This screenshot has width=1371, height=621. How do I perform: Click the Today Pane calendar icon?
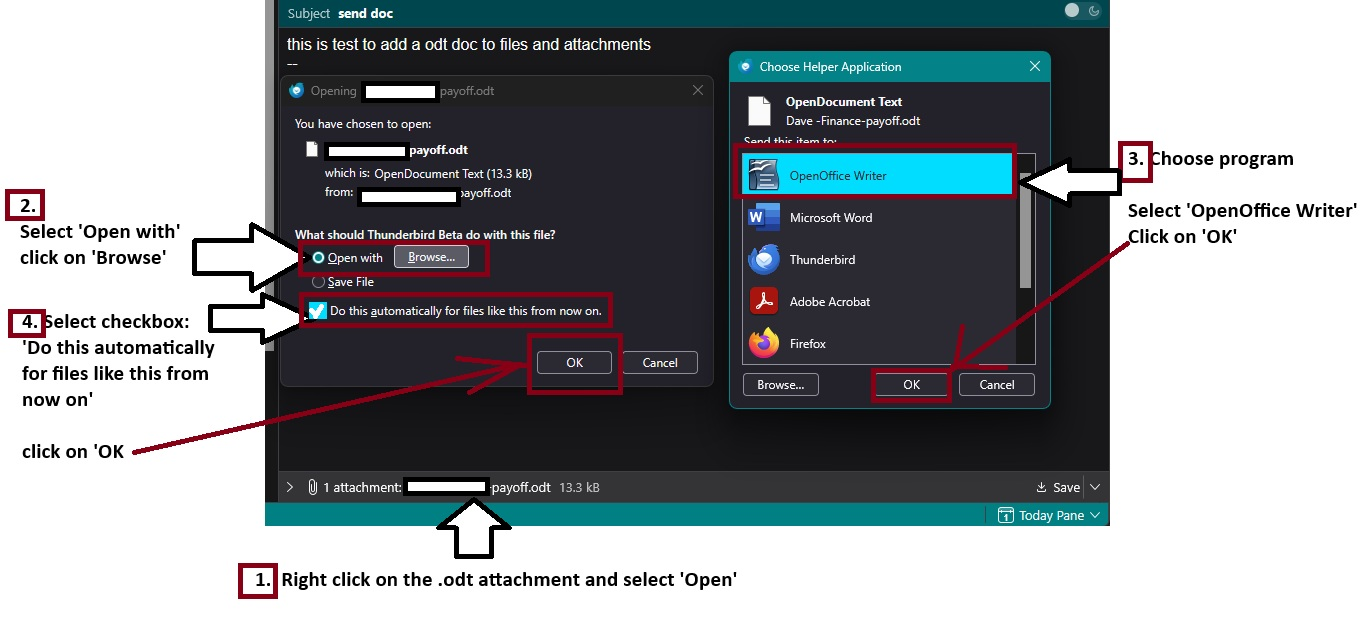1006,515
